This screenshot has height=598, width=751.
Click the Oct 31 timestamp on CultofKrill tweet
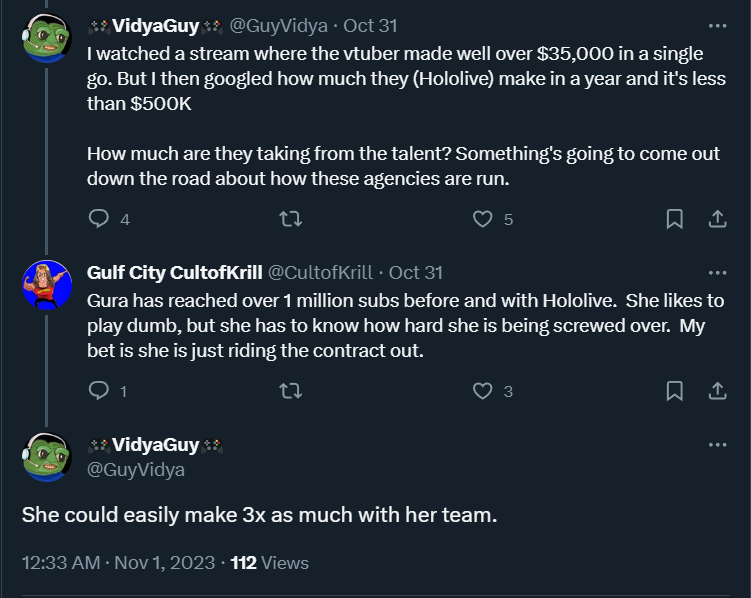[415, 272]
